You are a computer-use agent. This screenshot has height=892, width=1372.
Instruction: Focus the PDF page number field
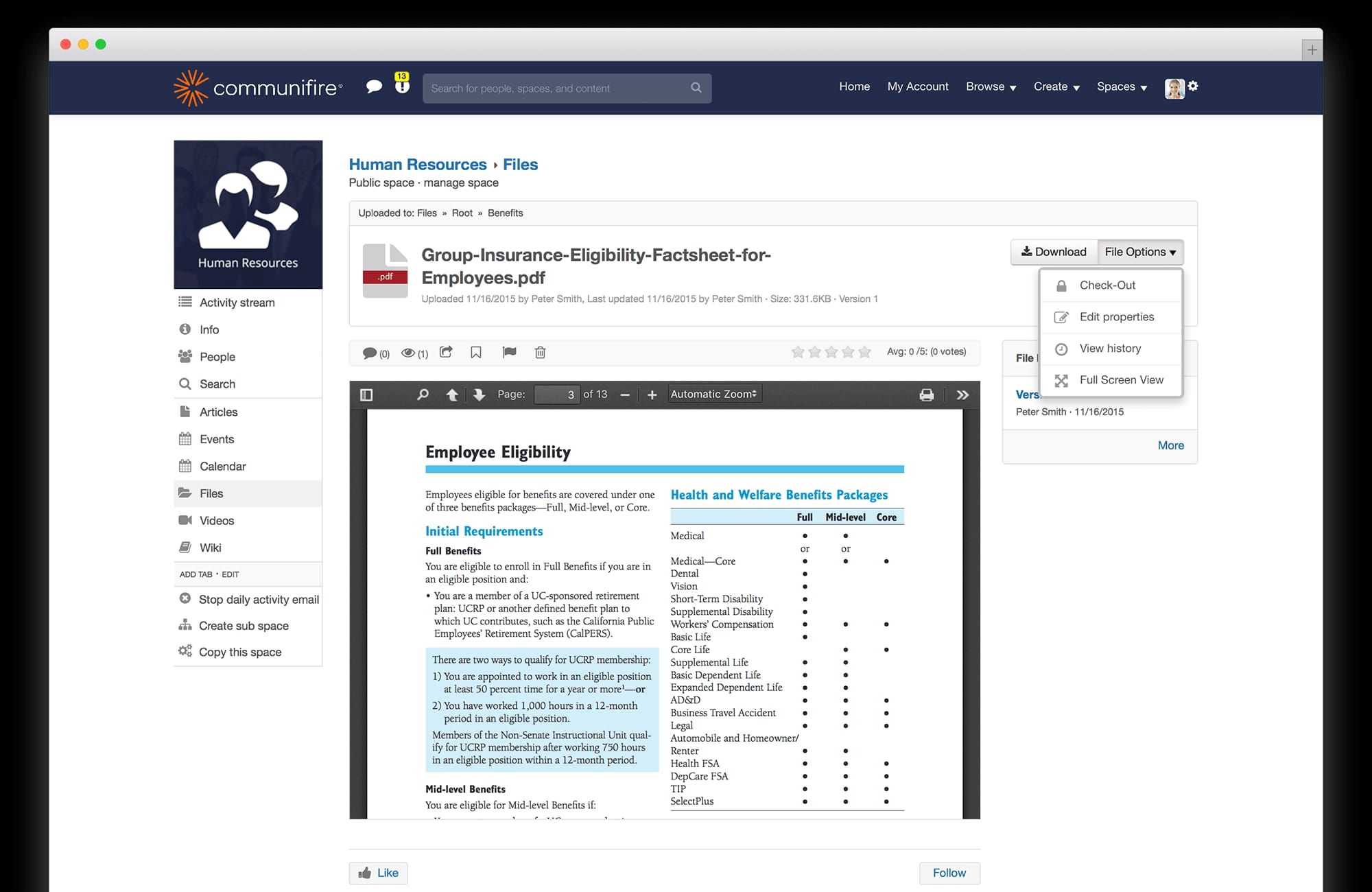click(x=556, y=395)
